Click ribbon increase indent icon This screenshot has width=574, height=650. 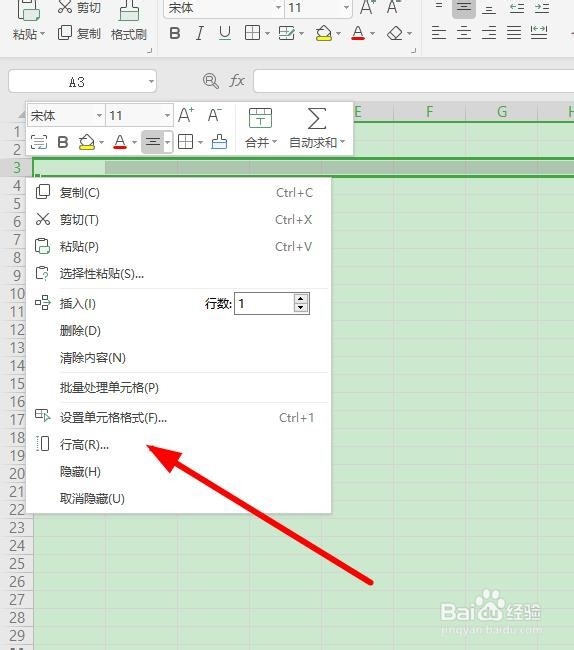[542, 8]
